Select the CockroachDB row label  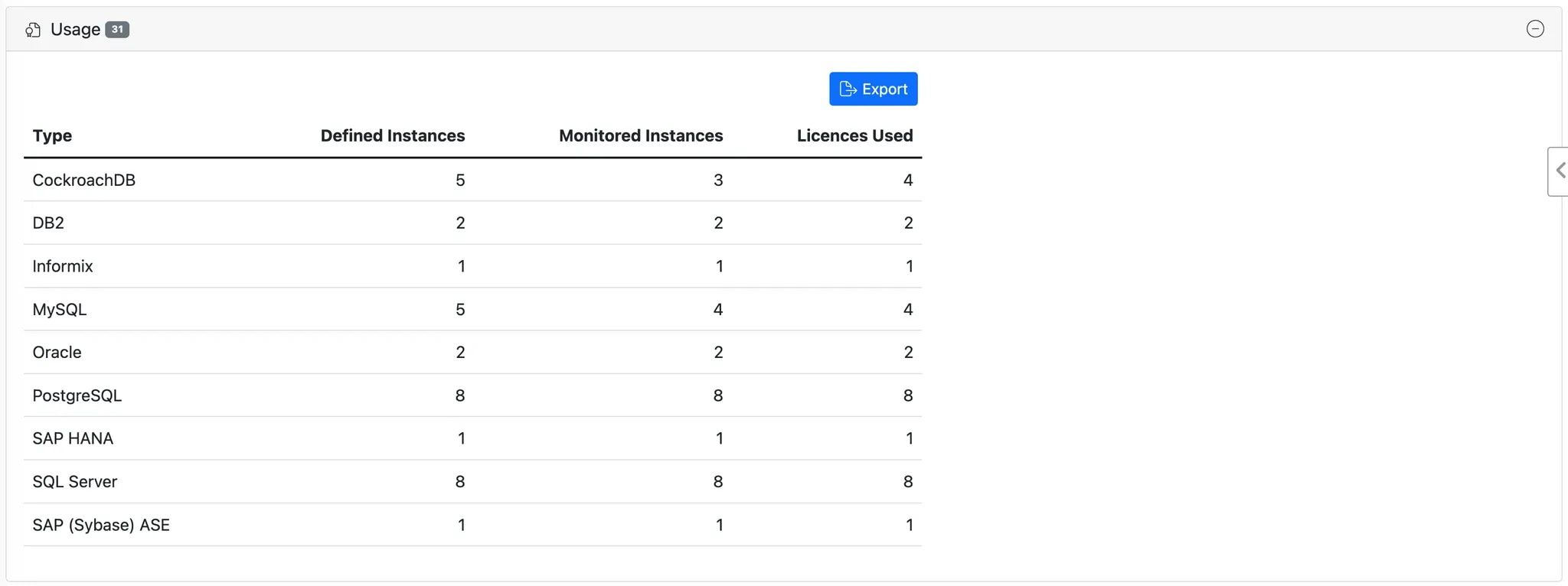[x=84, y=180]
